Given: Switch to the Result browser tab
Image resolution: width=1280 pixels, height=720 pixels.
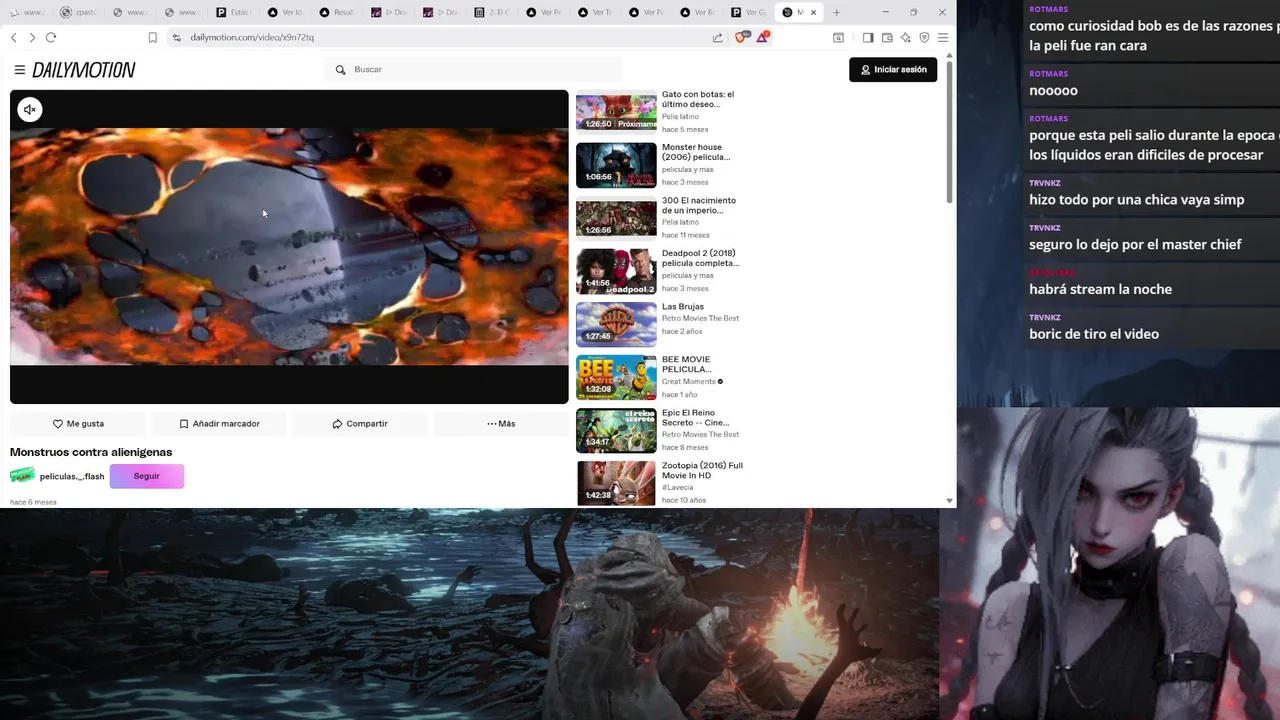Looking at the screenshot, I should point(338,12).
